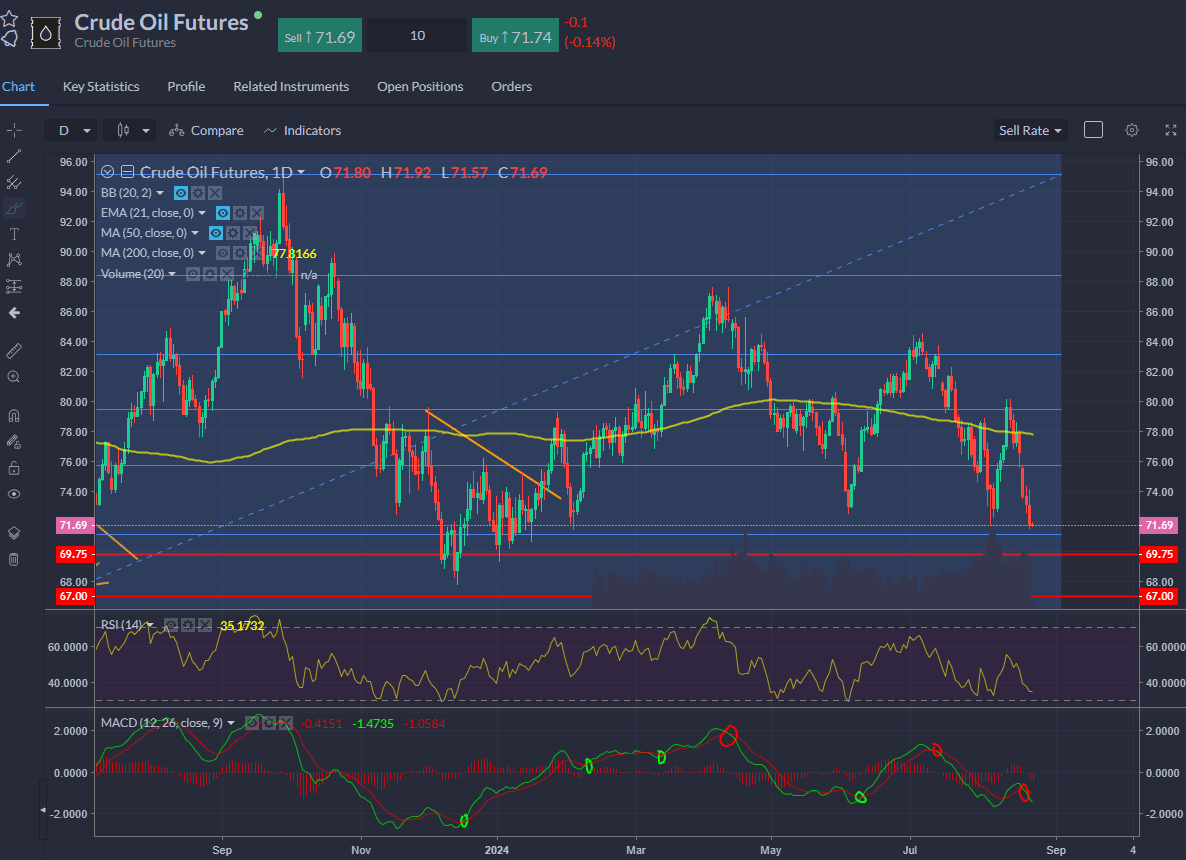This screenshot has height=860, width=1186.
Task: Enable magnet snapping mode
Action: 14,416
